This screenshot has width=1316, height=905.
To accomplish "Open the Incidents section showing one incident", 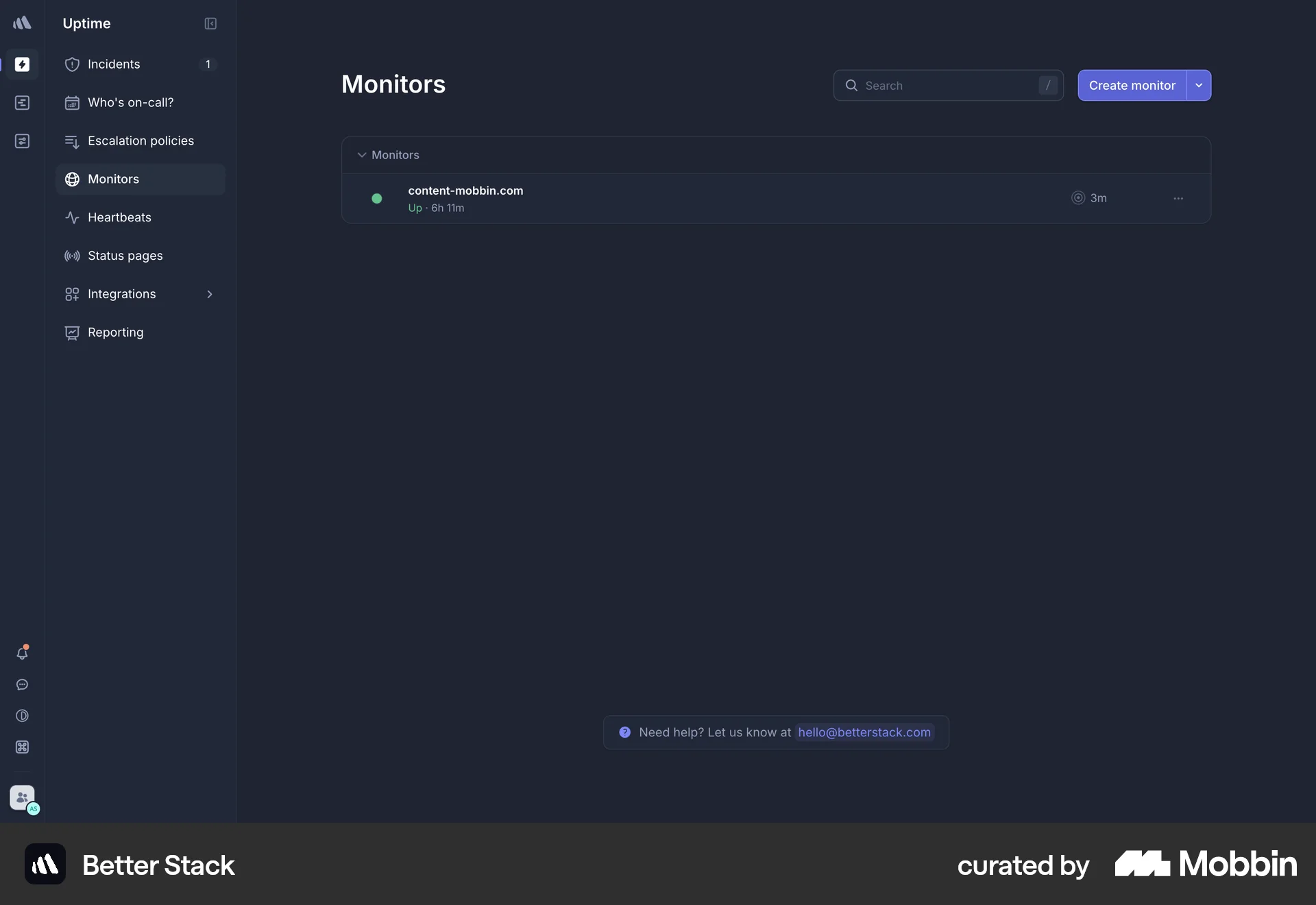I will (x=114, y=64).
